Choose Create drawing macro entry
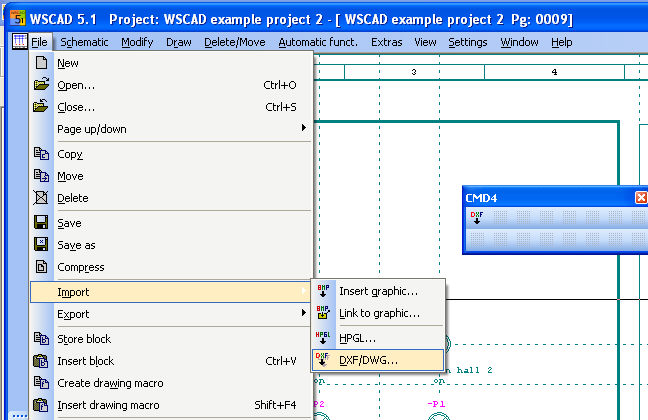 point(171,383)
